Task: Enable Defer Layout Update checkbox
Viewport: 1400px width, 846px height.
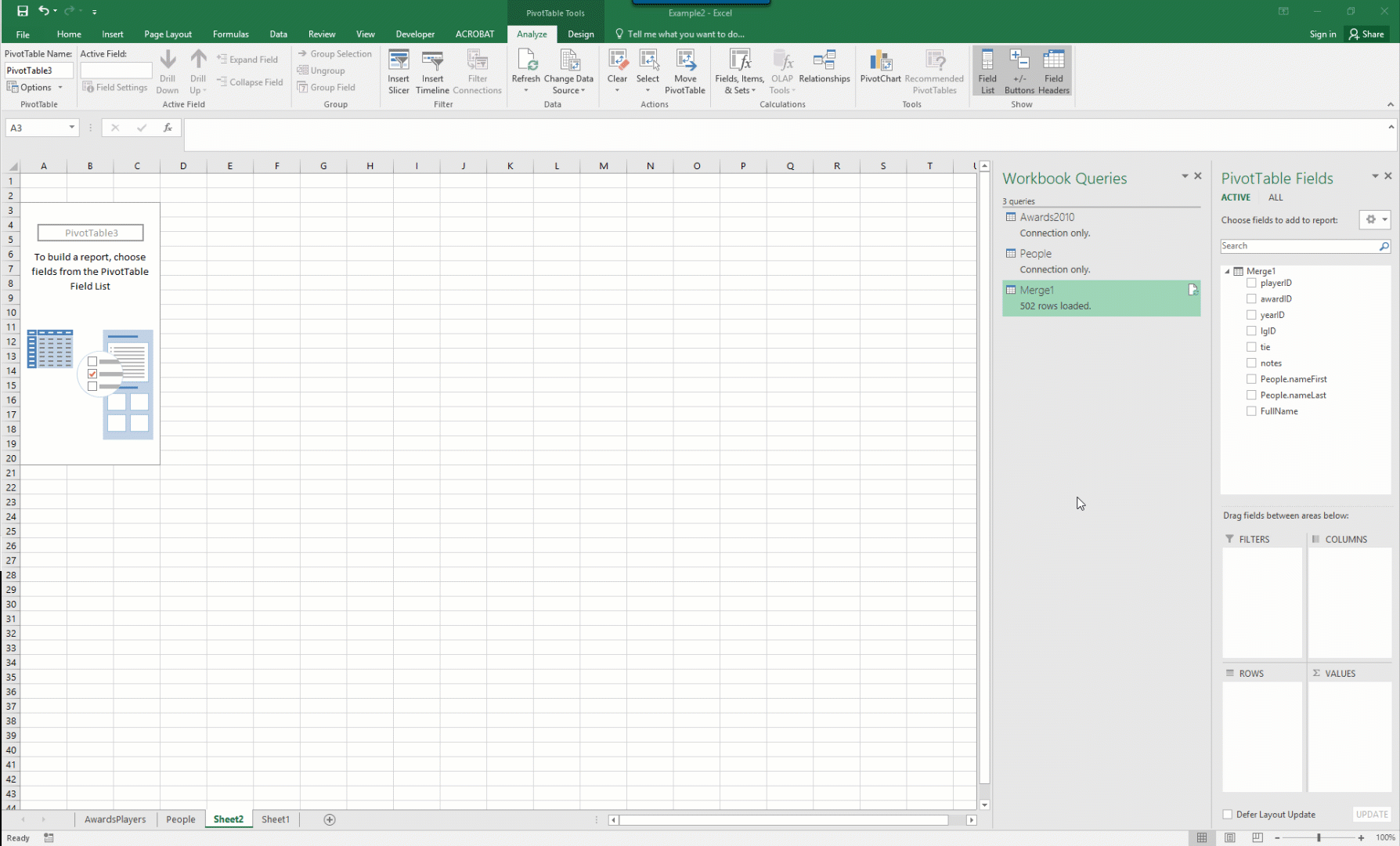Action: pos(1228,815)
